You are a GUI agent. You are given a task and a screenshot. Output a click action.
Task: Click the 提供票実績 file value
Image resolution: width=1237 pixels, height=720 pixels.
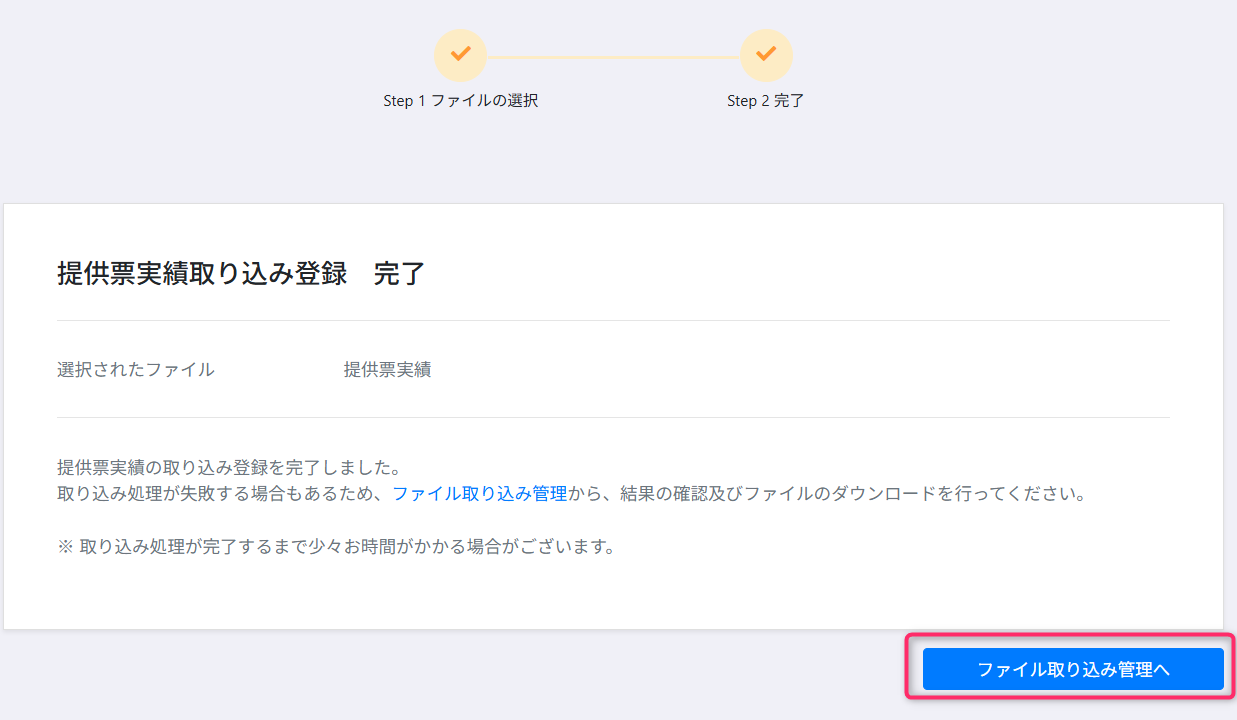[x=388, y=369]
